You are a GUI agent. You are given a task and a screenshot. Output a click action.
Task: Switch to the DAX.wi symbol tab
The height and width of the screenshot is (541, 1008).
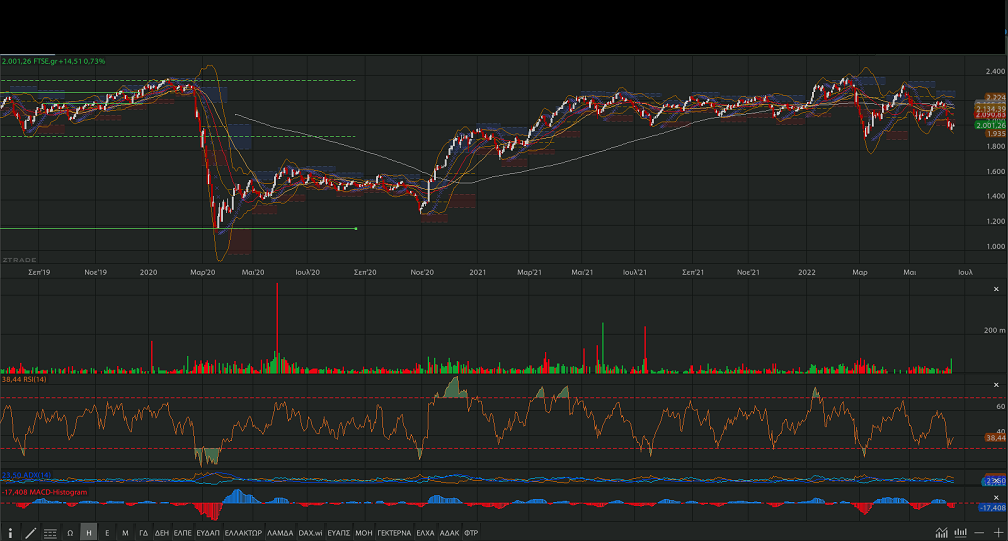coord(310,533)
